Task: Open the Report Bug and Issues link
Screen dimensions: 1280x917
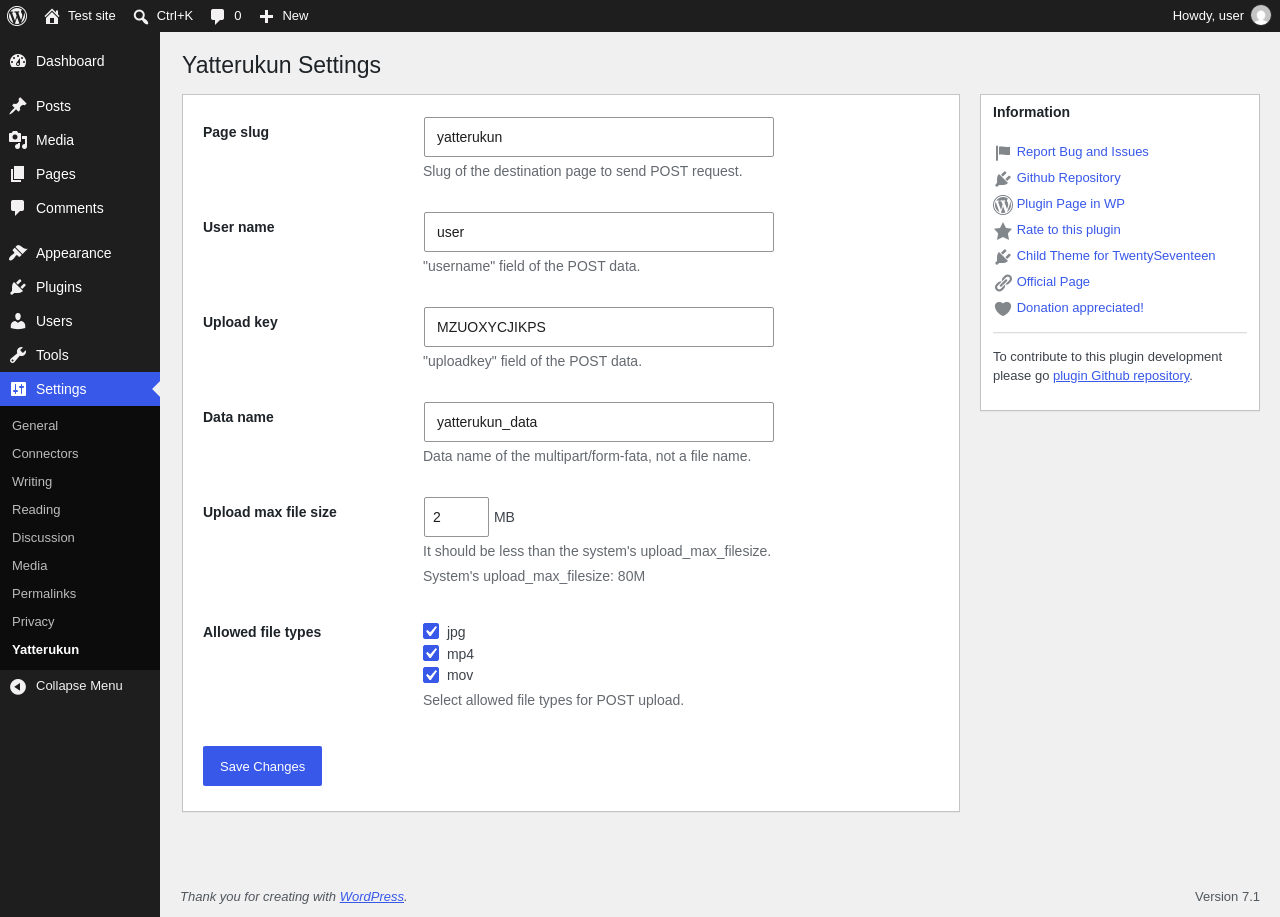Action: click(x=1082, y=152)
